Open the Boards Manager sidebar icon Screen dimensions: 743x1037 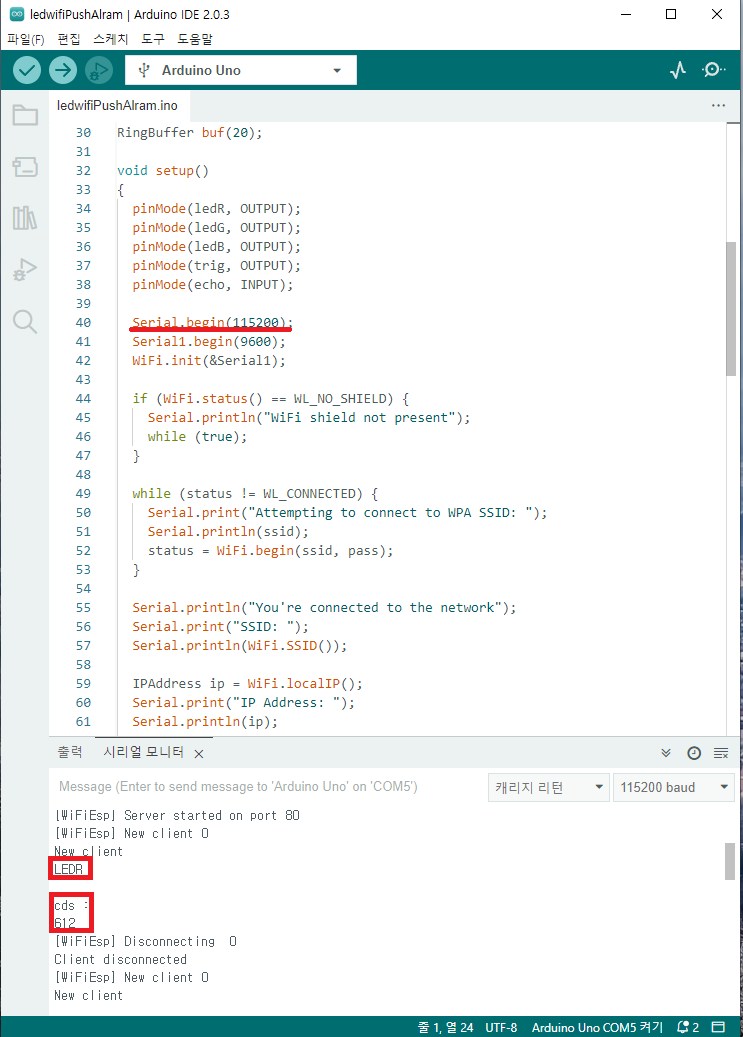[25, 166]
